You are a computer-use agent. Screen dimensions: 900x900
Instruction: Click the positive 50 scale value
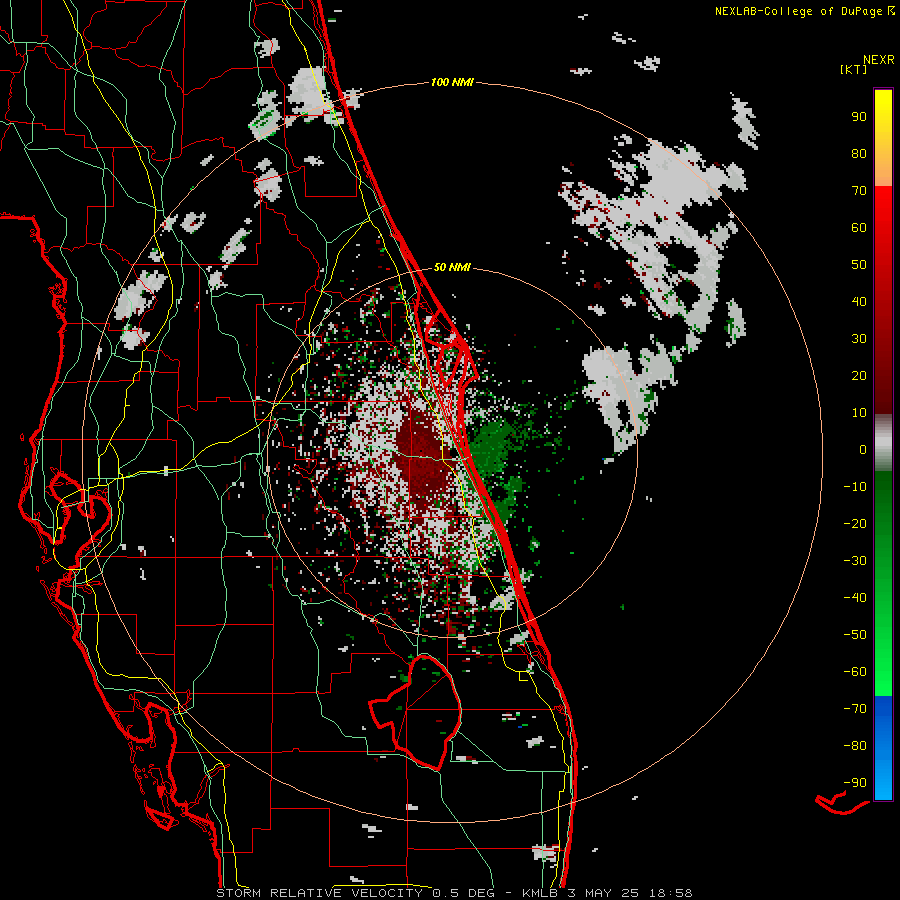click(859, 265)
